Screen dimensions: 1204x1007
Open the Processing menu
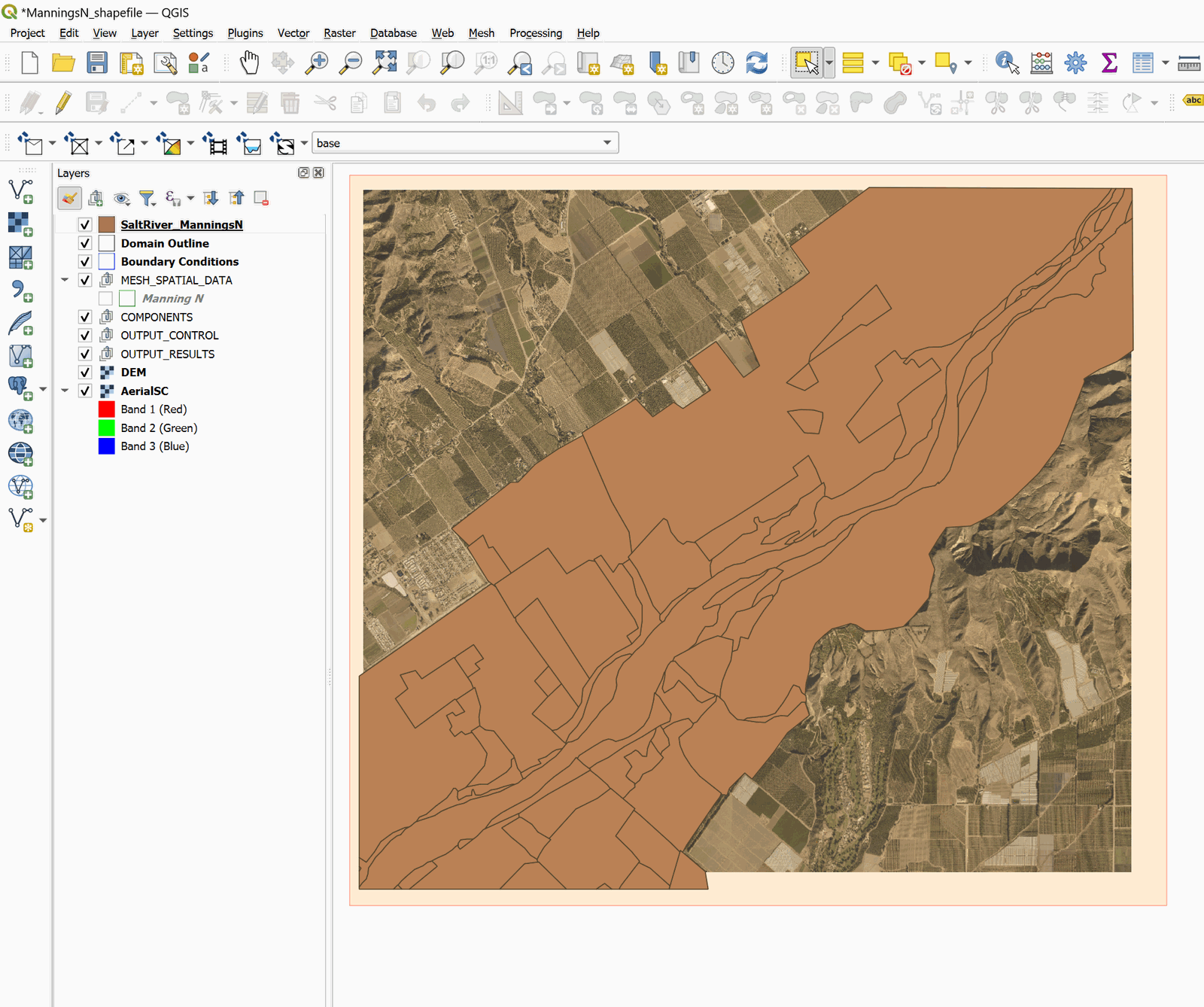[535, 33]
